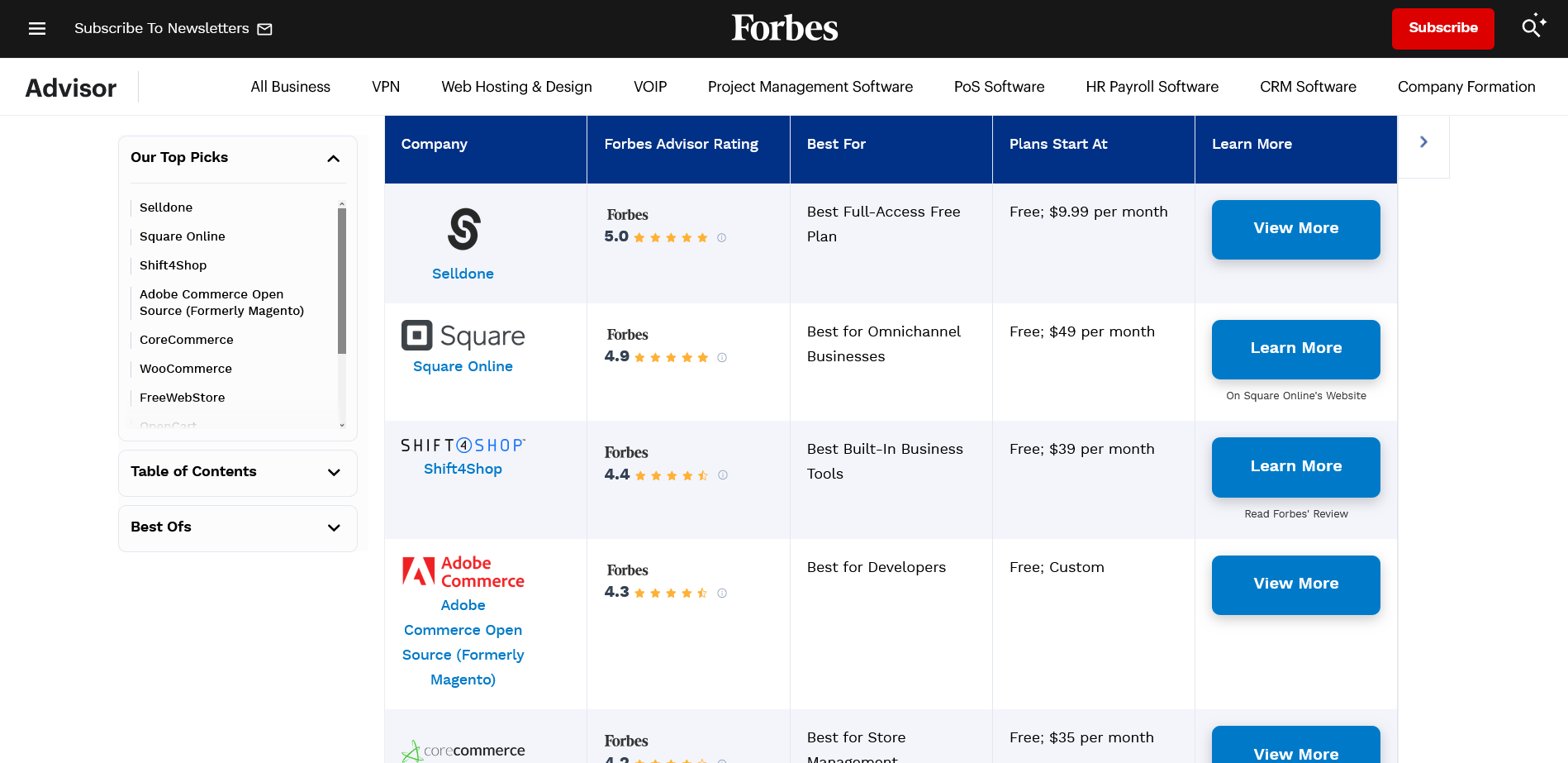Expand the Table of Contents panel

(334, 473)
